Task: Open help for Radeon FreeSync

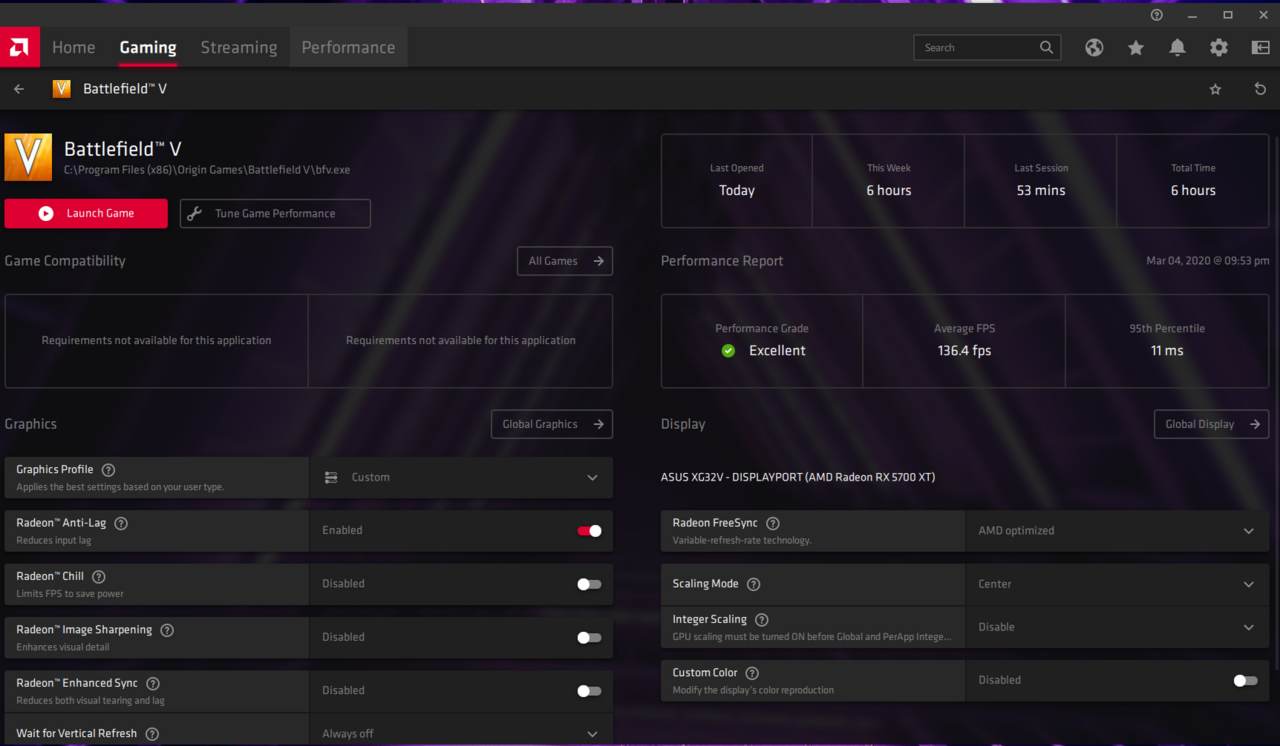Action: pyautogui.click(x=773, y=523)
